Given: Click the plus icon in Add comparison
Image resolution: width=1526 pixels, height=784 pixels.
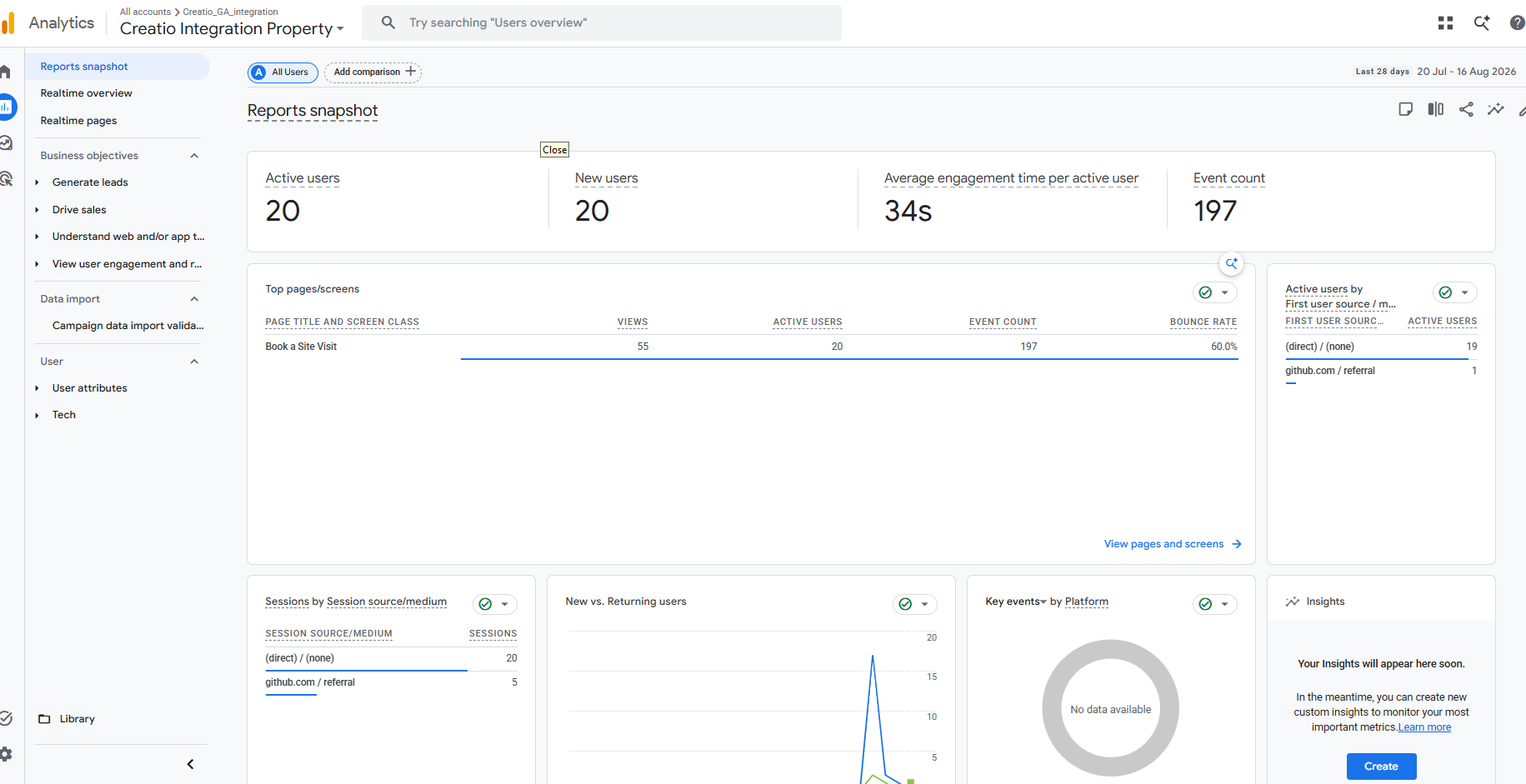Looking at the screenshot, I should point(410,72).
